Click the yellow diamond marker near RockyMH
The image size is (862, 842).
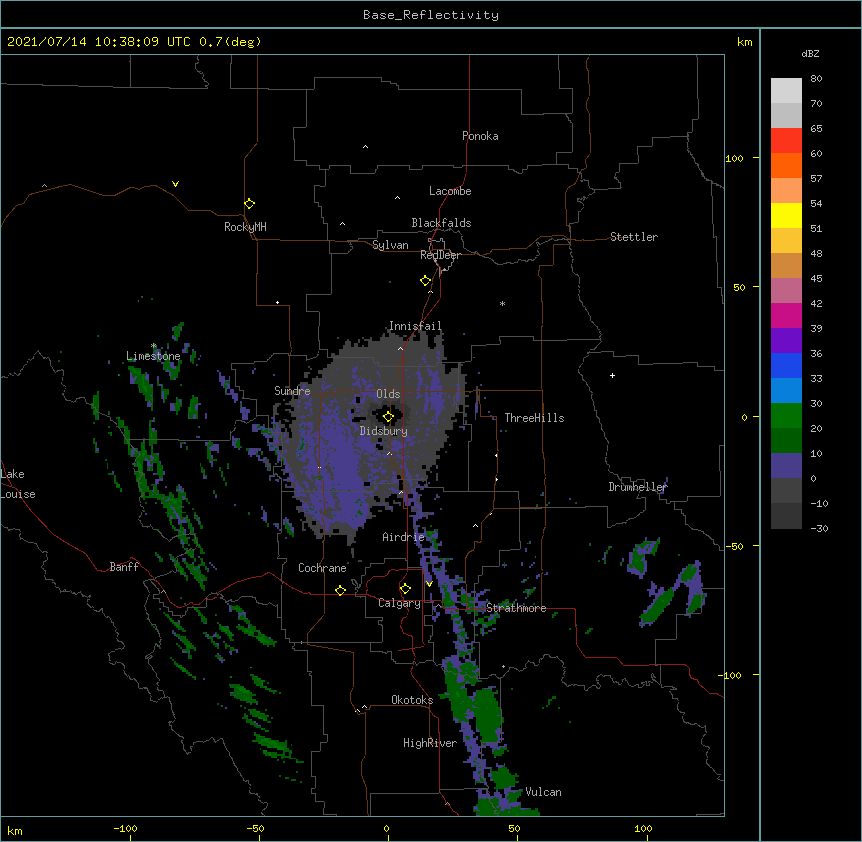point(249,204)
